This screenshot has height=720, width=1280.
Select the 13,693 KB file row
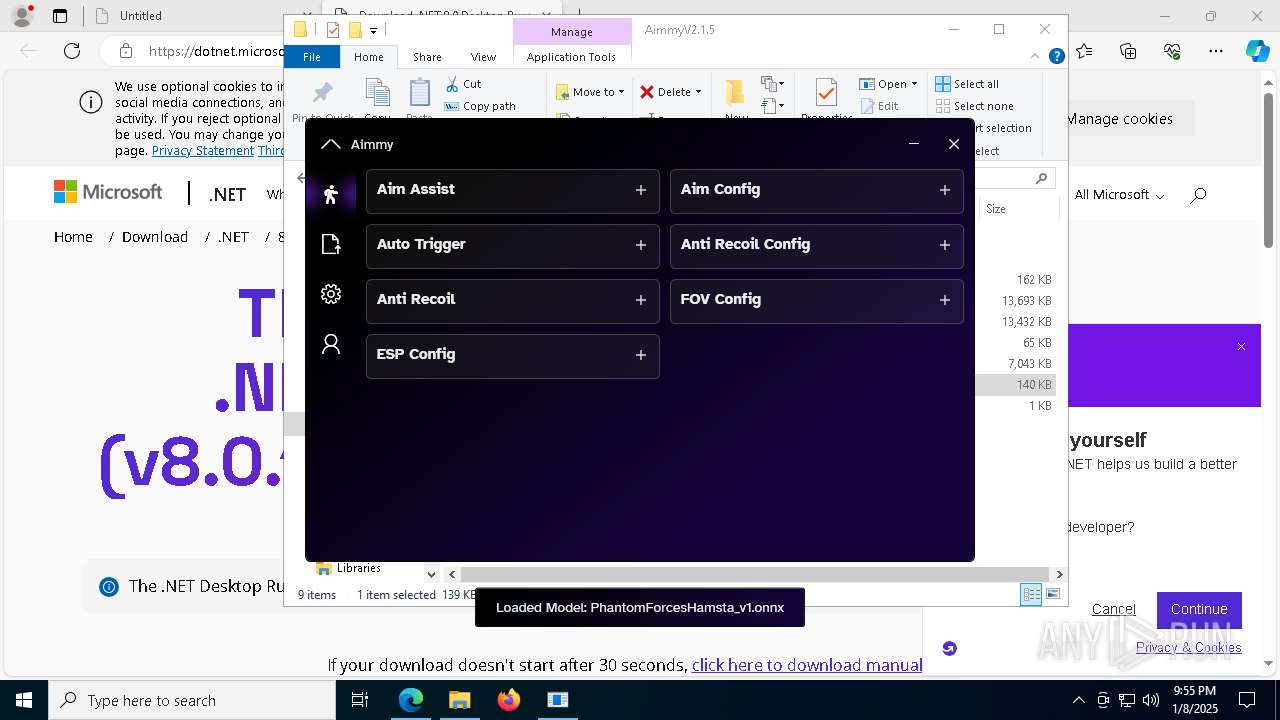click(x=1017, y=301)
